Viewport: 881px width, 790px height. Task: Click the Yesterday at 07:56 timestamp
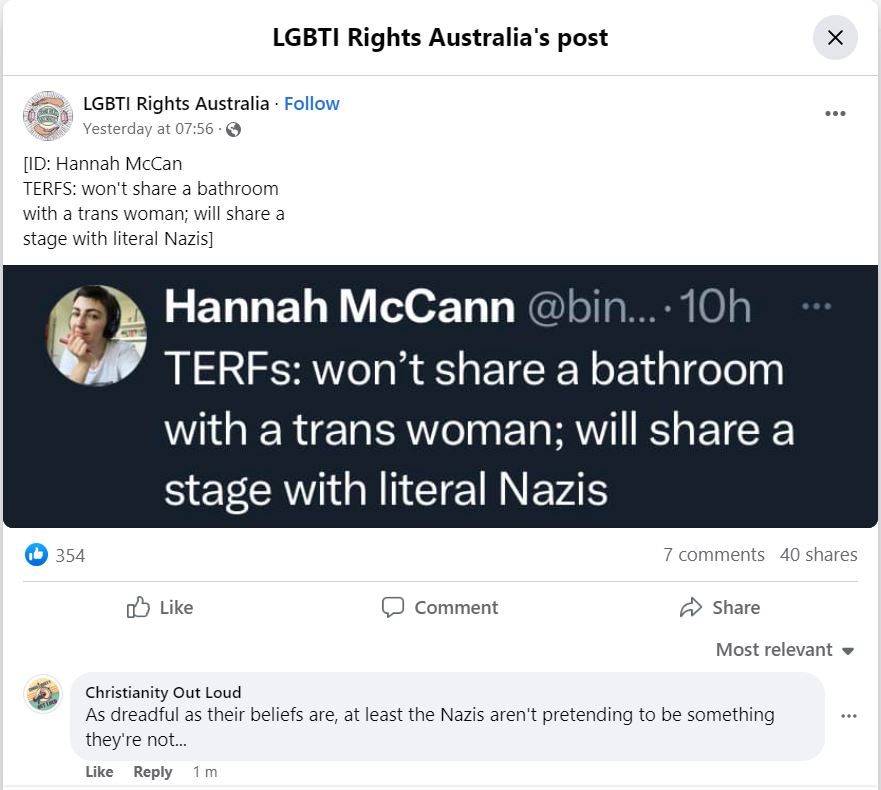(x=148, y=129)
